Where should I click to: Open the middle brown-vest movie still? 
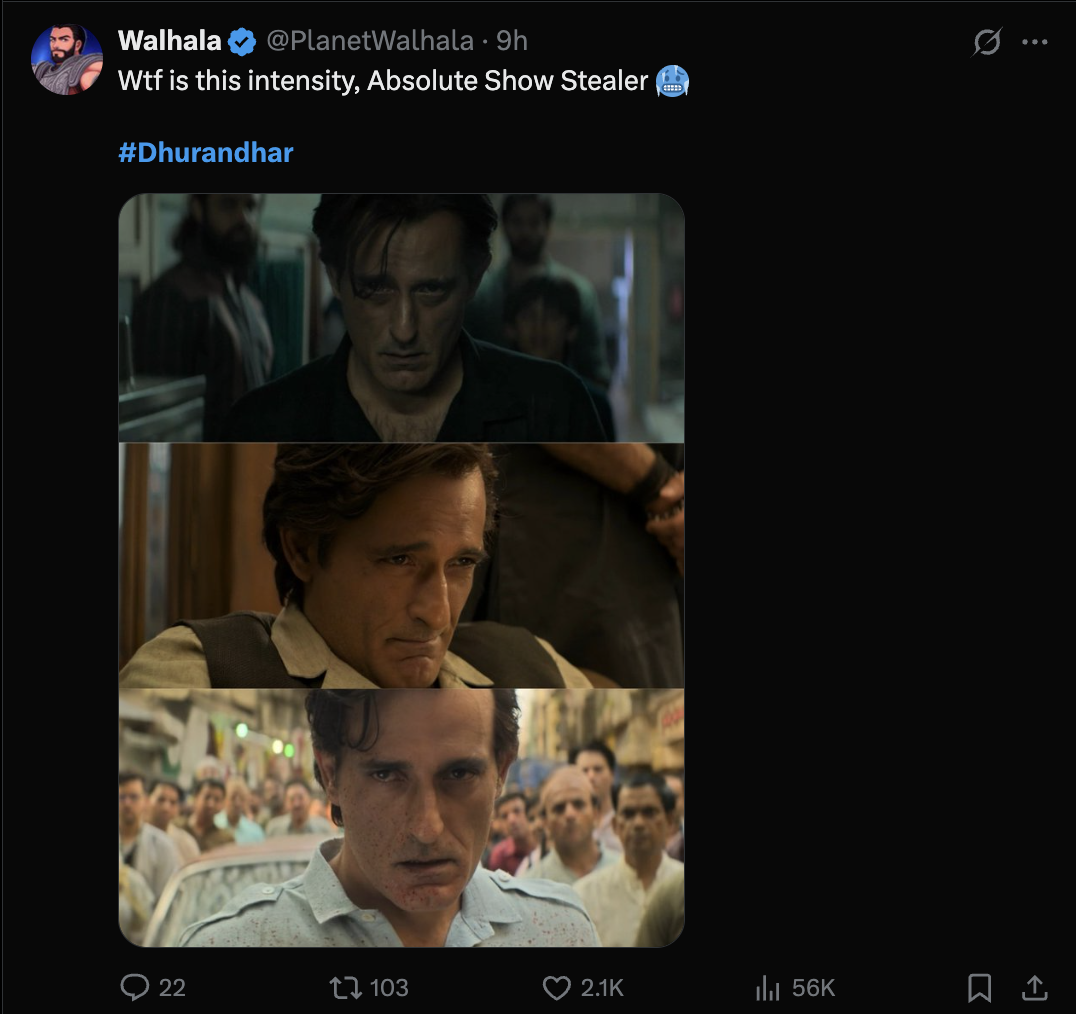pos(401,566)
